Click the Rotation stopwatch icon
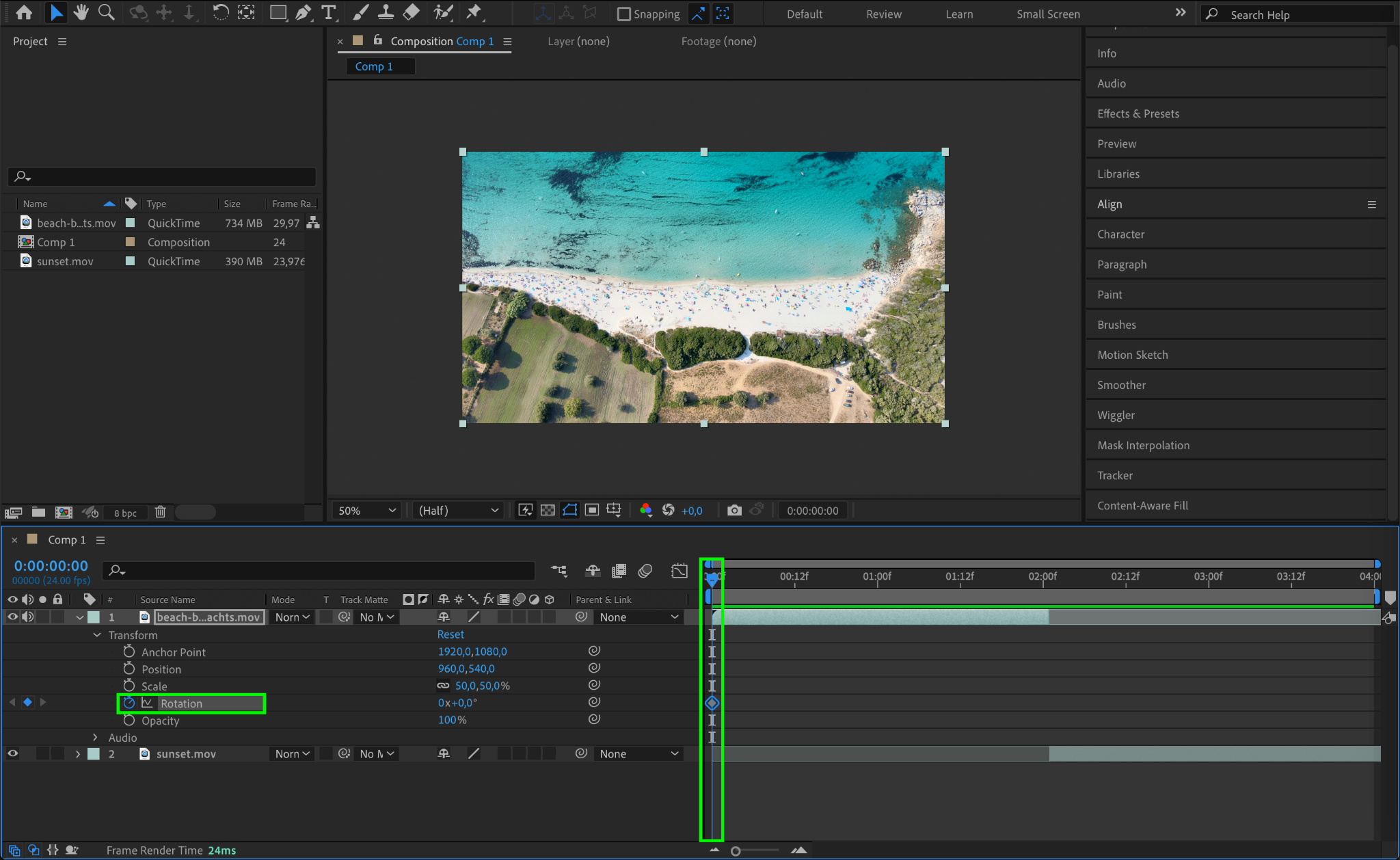Screen dimensions: 1400x860 (x=129, y=703)
